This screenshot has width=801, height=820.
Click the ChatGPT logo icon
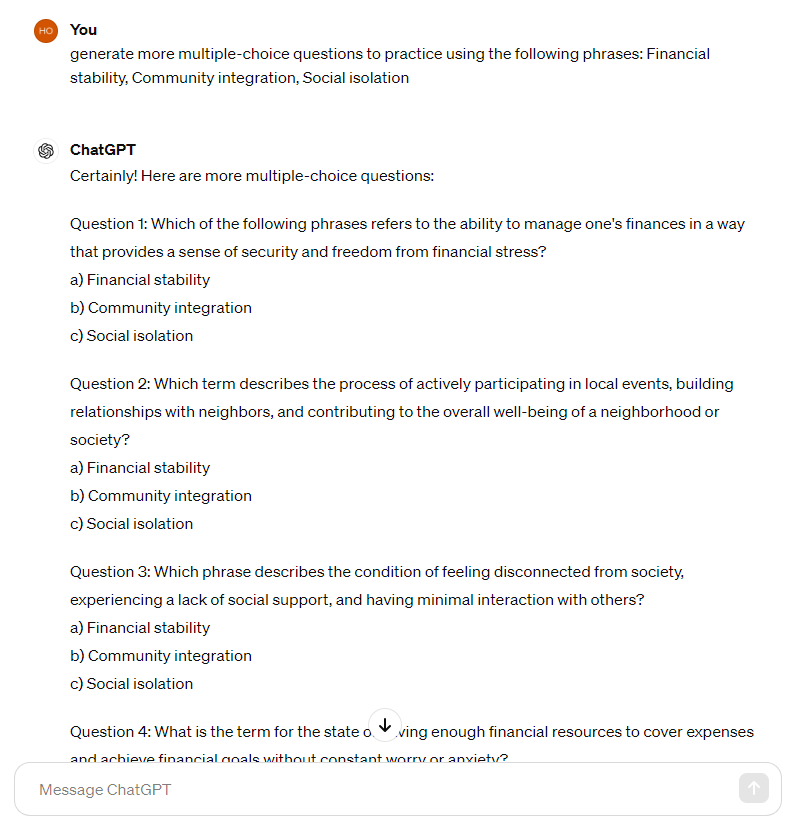(45, 151)
